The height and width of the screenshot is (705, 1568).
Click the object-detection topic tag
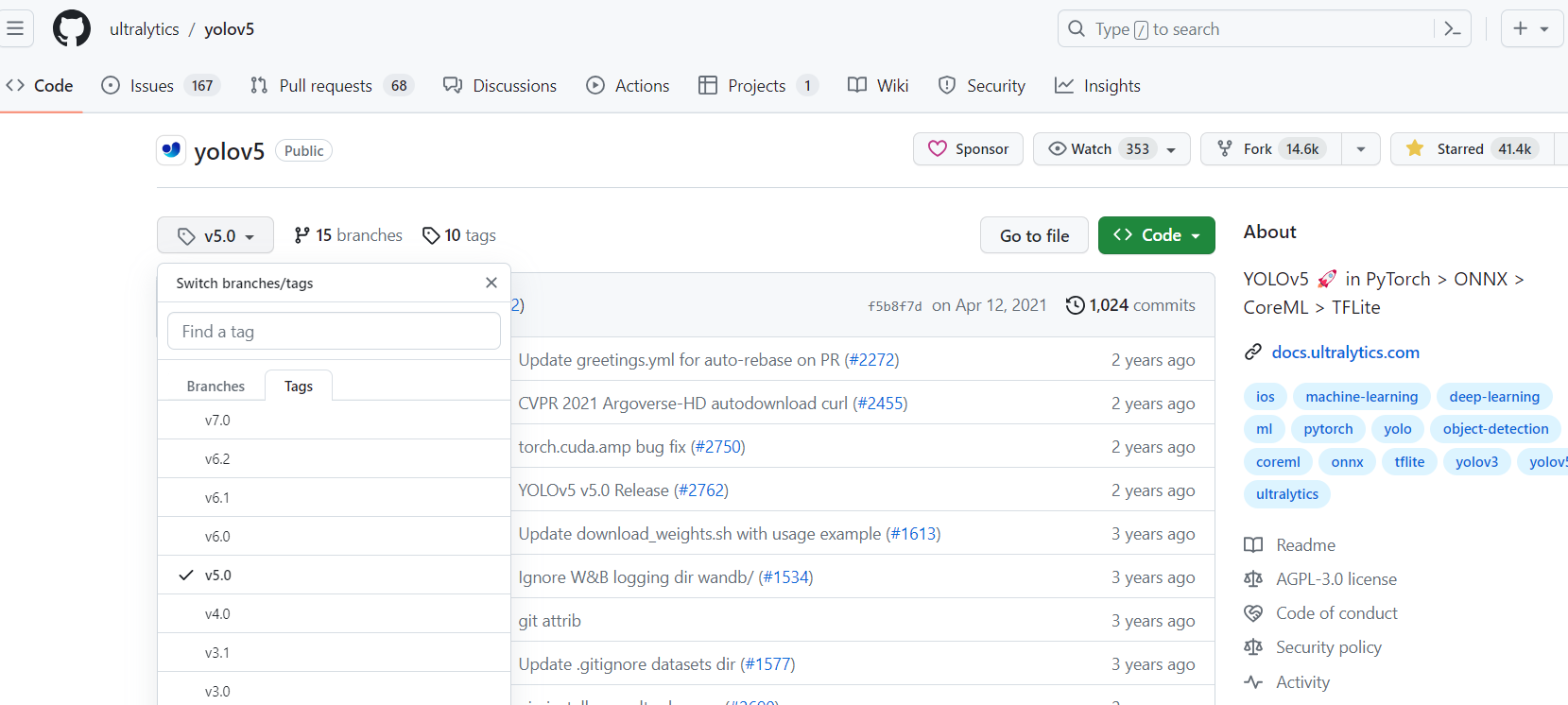pyautogui.click(x=1495, y=429)
